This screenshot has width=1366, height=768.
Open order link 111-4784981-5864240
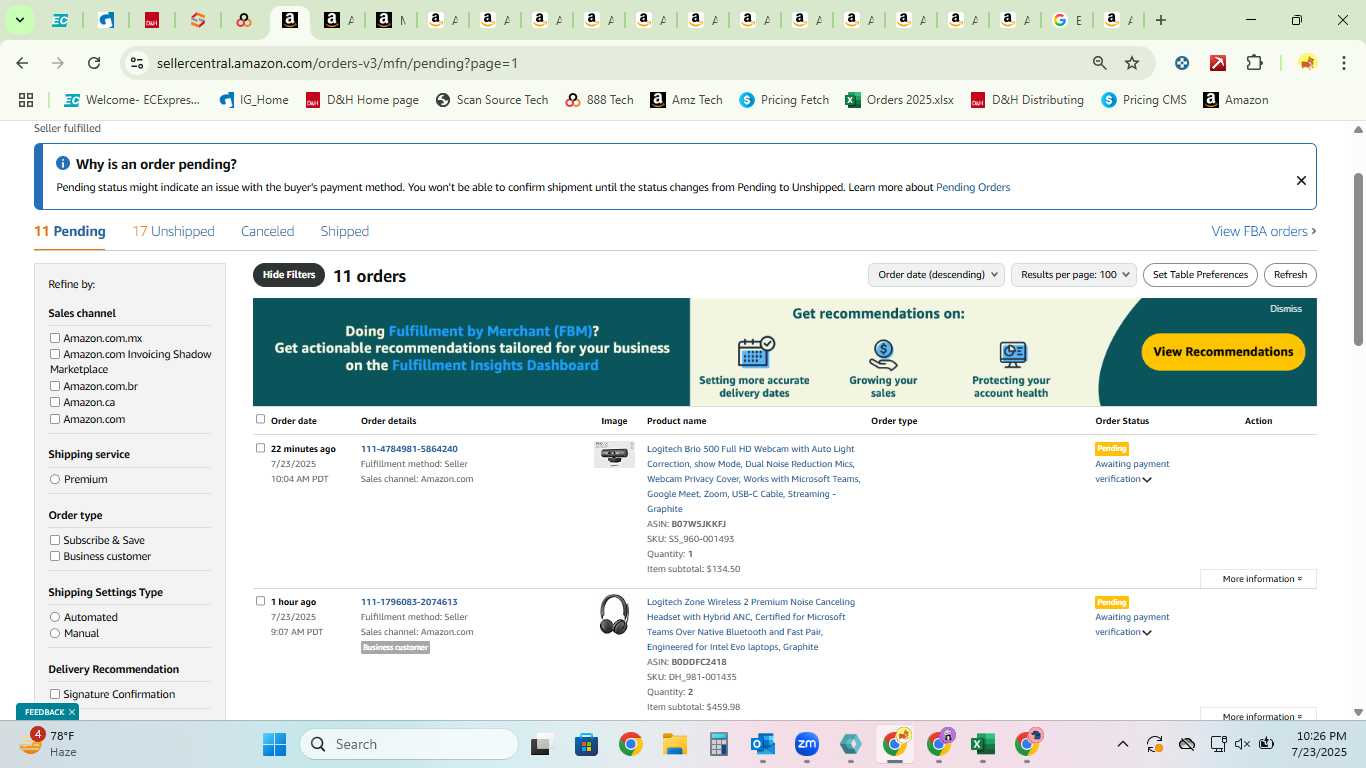[409, 449]
